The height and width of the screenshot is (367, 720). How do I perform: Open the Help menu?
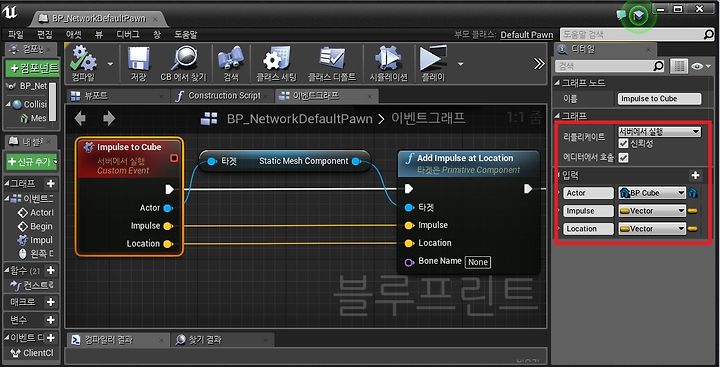click(186, 34)
